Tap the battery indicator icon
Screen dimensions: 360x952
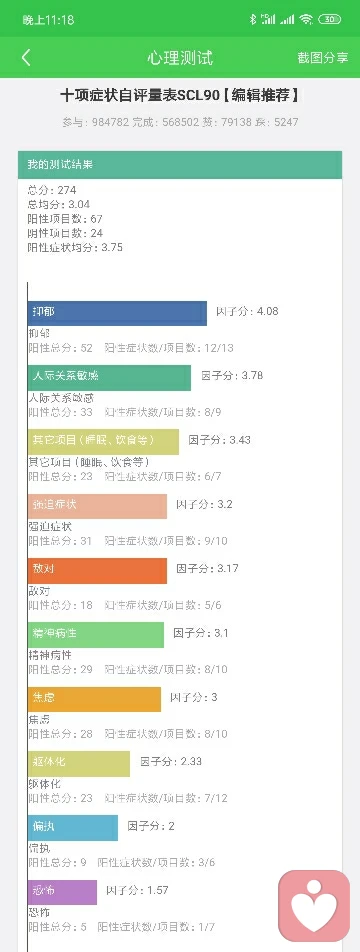pos(329,19)
